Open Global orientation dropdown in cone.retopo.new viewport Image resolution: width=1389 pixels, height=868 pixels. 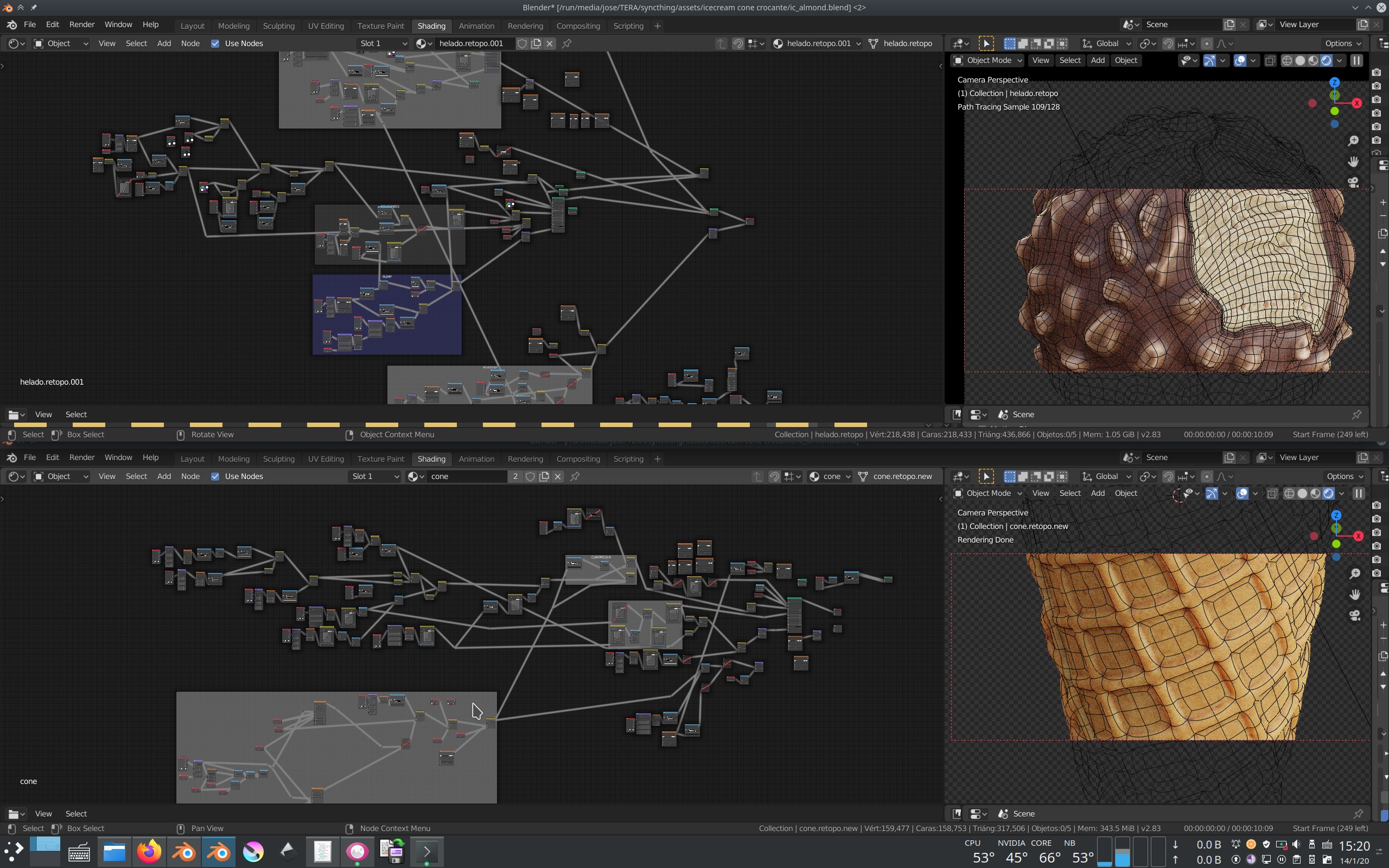coord(1107,476)
